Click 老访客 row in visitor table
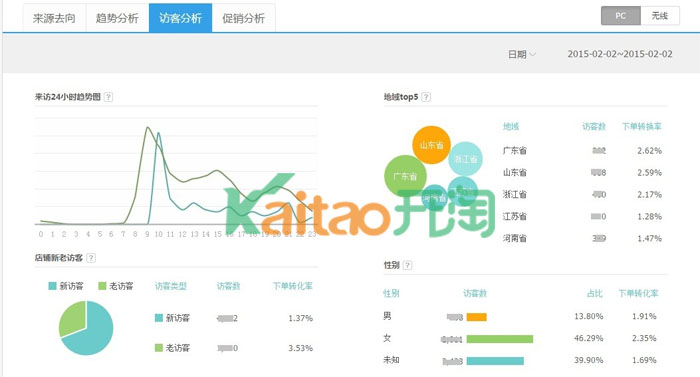700x377 pixels. pyautogui.click(x=233, y=348)
